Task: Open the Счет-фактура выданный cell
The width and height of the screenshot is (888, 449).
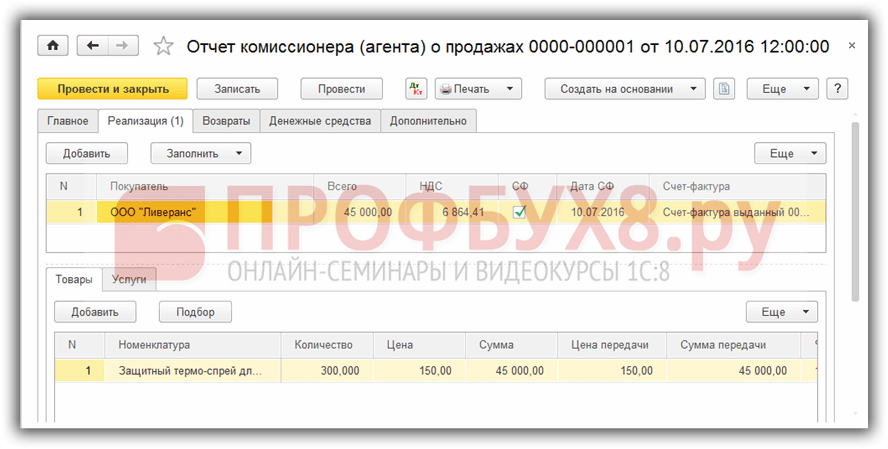Action: coord(737,212)
